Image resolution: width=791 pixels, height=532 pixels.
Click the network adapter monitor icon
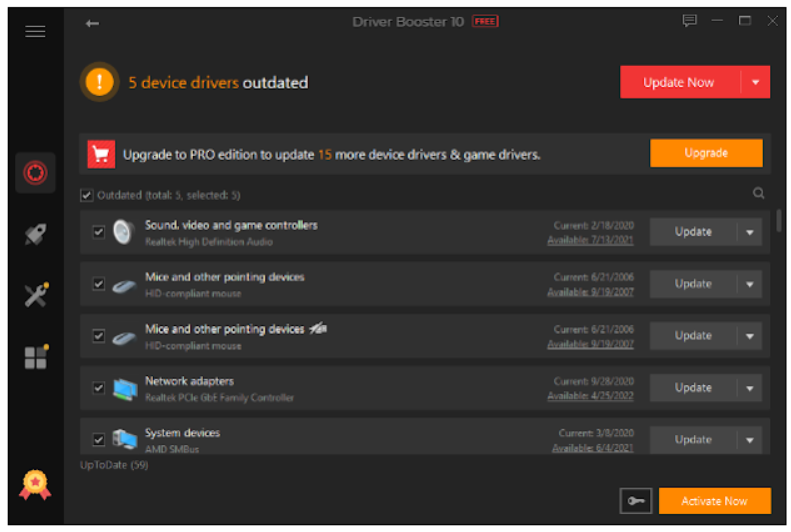click(125, 389)
